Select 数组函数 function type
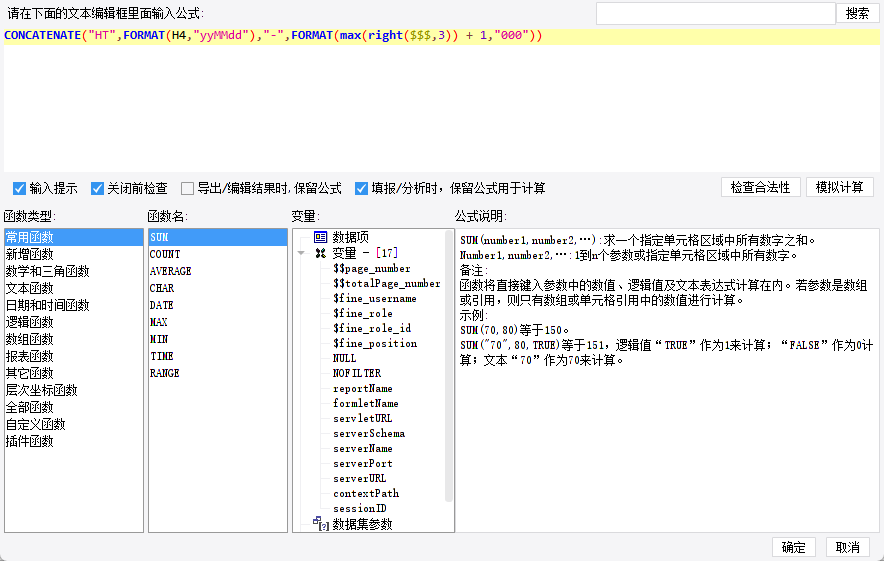884x561 pixels. click(x=74, y=339)
